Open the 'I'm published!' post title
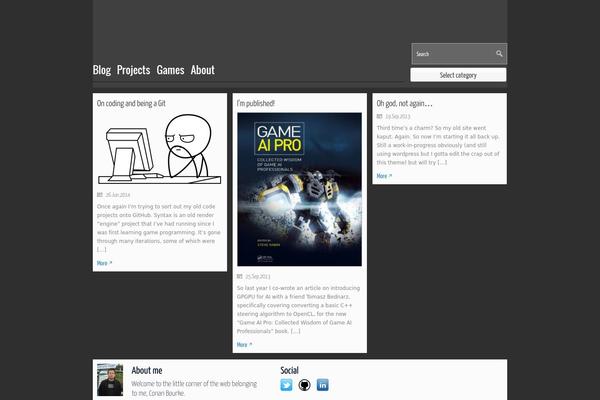The height and width of the screenshot is (400, 600). (x=256, y=103)
